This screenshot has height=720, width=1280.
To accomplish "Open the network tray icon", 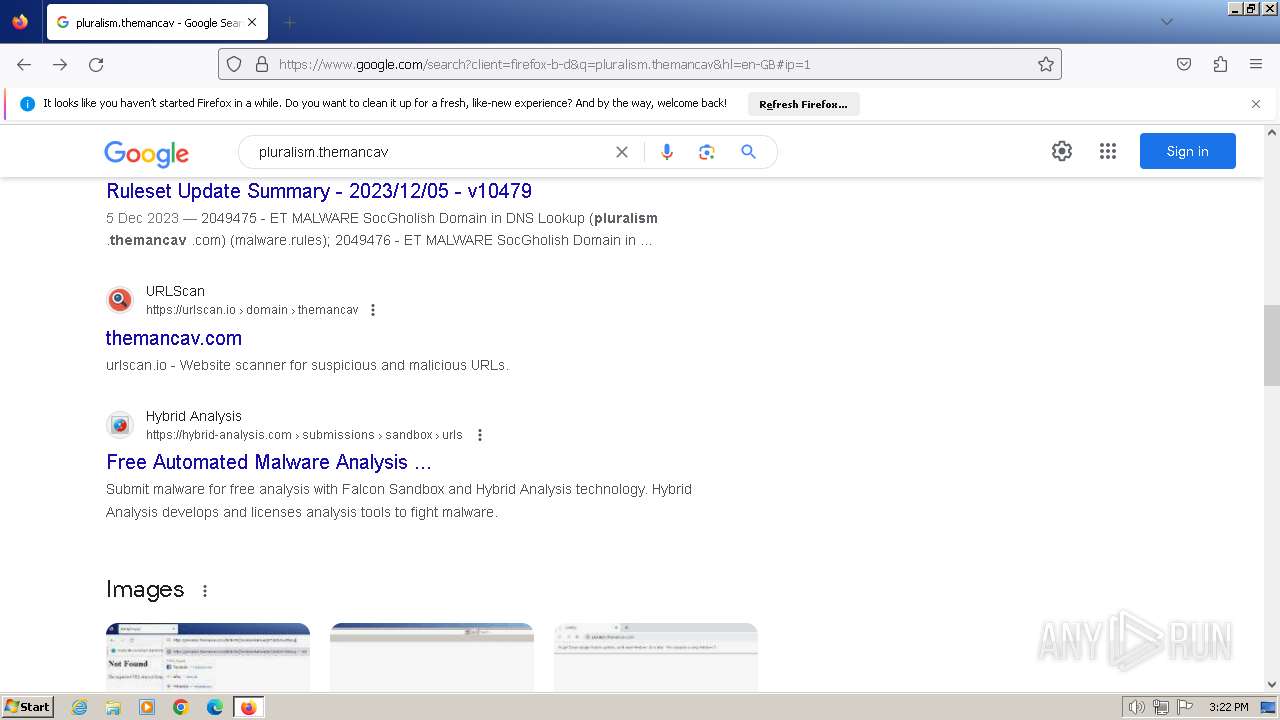I will coord(1160,707).
